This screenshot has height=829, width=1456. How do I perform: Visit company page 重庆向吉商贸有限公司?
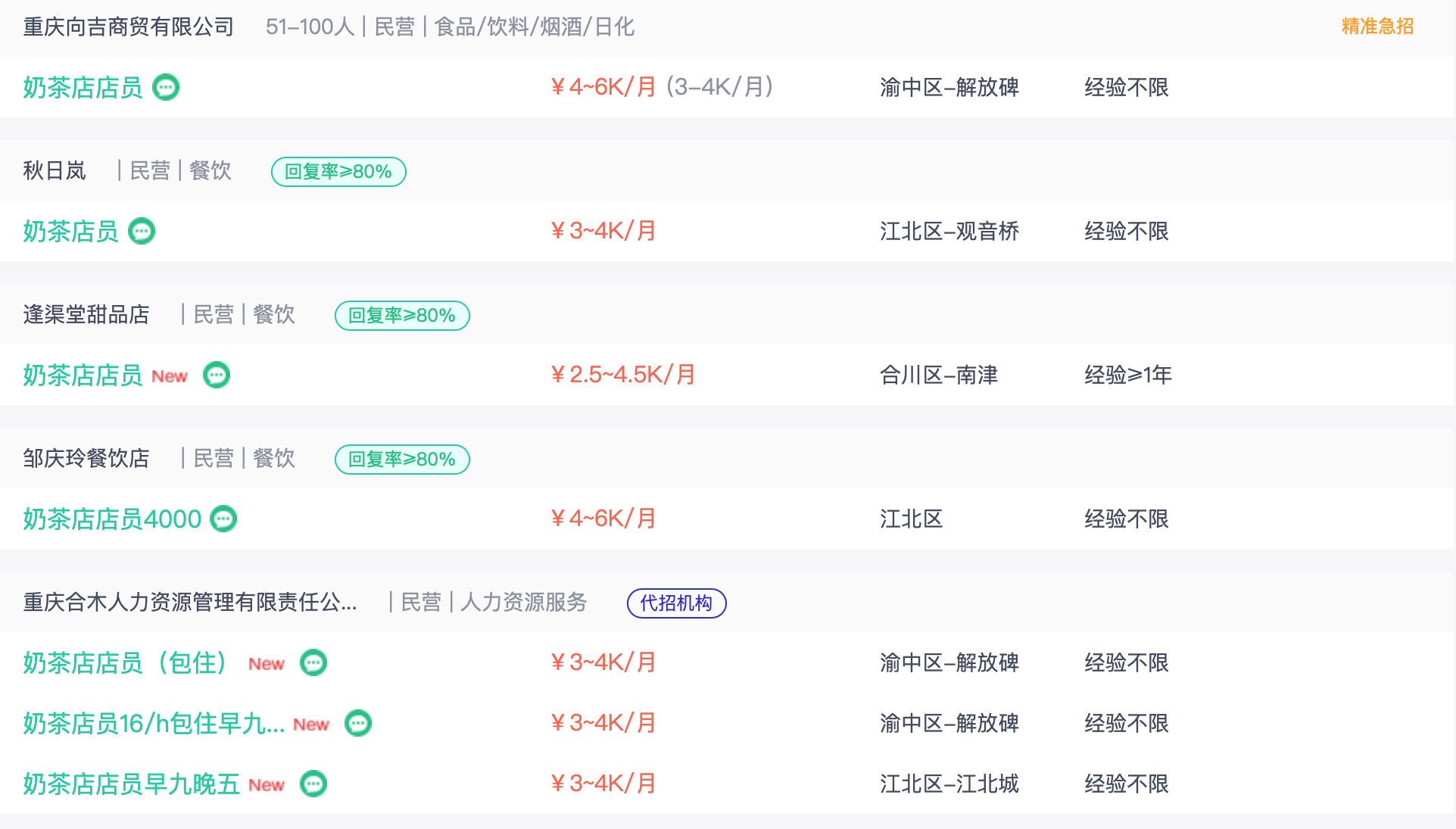click(x=129, y=26)
